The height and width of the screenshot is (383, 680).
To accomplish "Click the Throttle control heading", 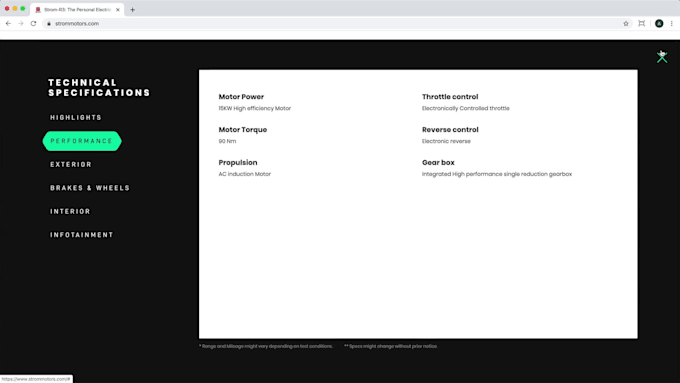I will (450, 97).
